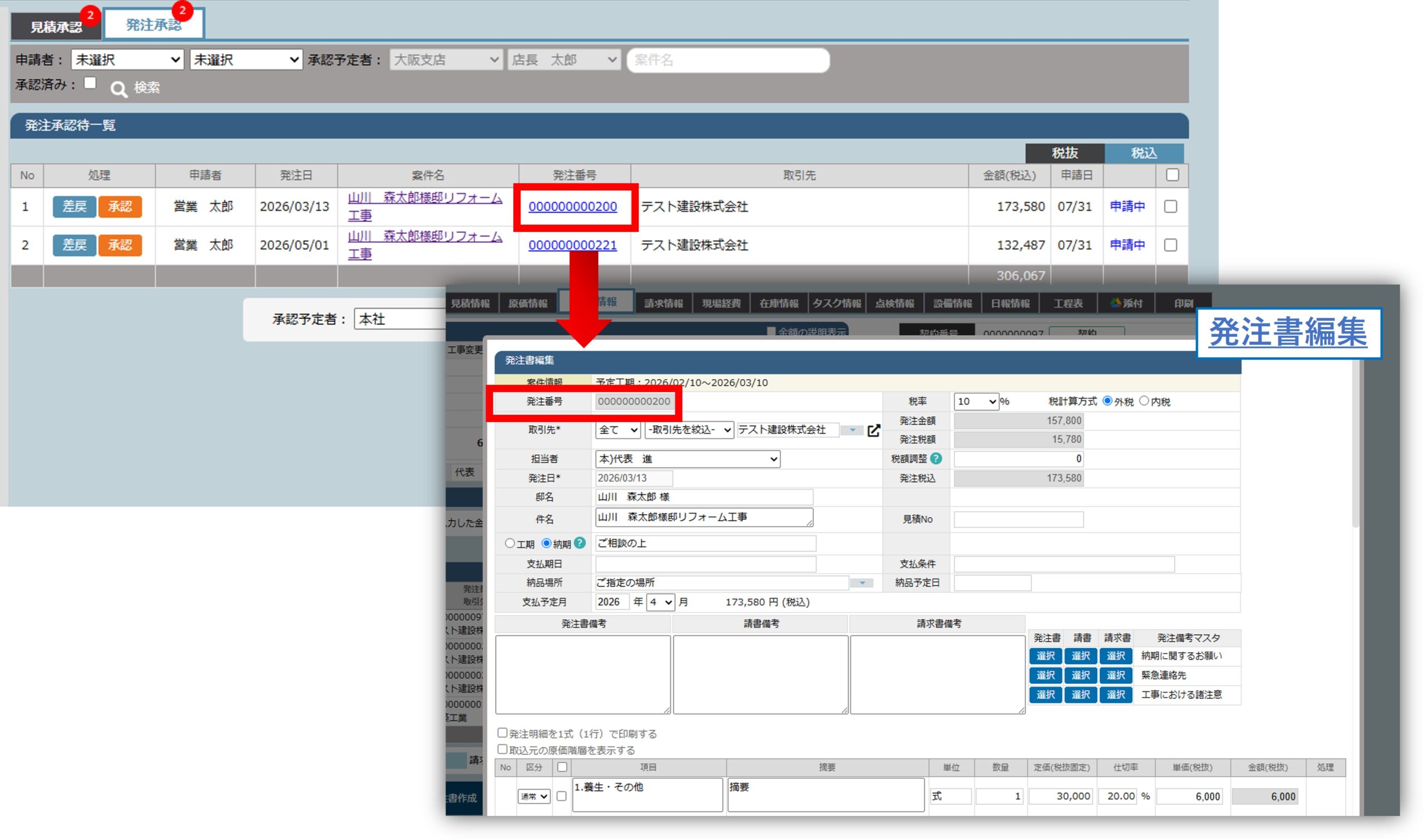This screenshot has width=1424, height=840.
Task: Open the 支払予定月 month dropdown
Action: coord(661,602)
